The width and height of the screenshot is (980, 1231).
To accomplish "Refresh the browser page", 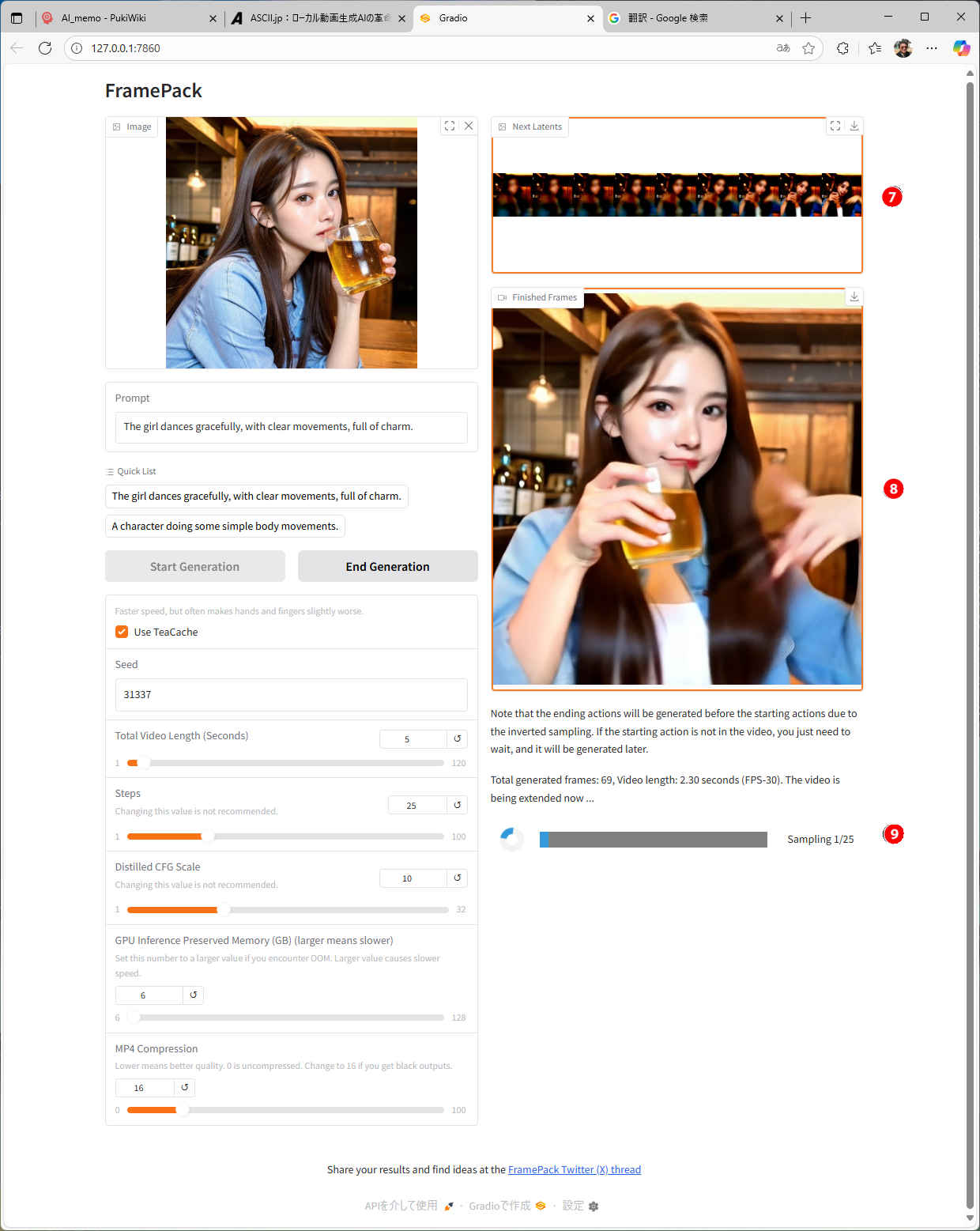I will (45, 48).
